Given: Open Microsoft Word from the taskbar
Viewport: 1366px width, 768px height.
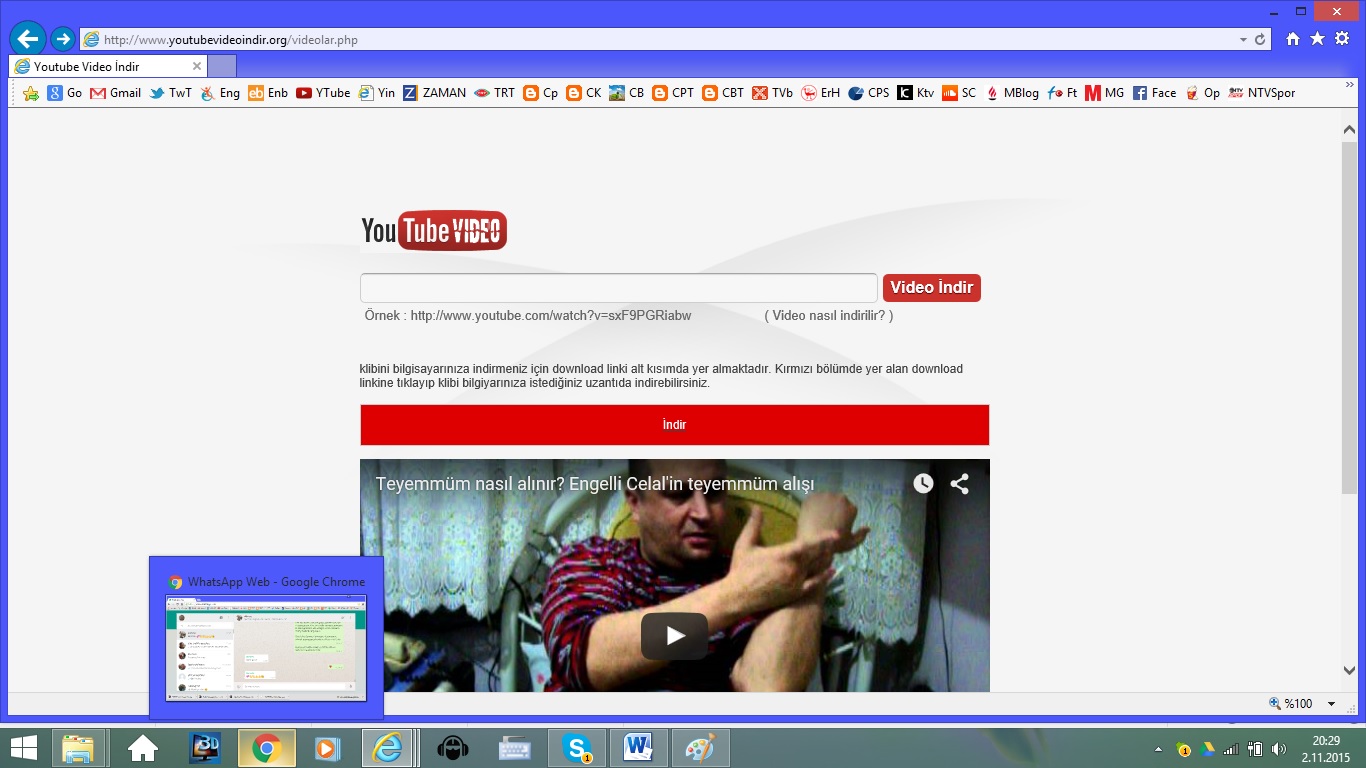Looking at the screenshot, I should [x=638, y=748].
